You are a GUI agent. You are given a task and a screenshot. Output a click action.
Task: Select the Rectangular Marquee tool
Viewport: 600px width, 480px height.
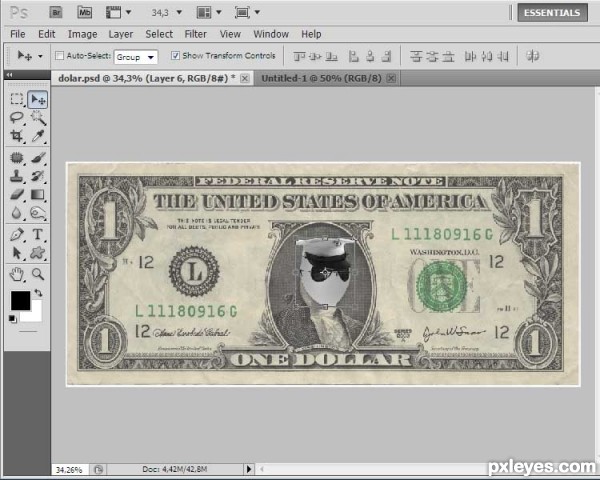16,99
